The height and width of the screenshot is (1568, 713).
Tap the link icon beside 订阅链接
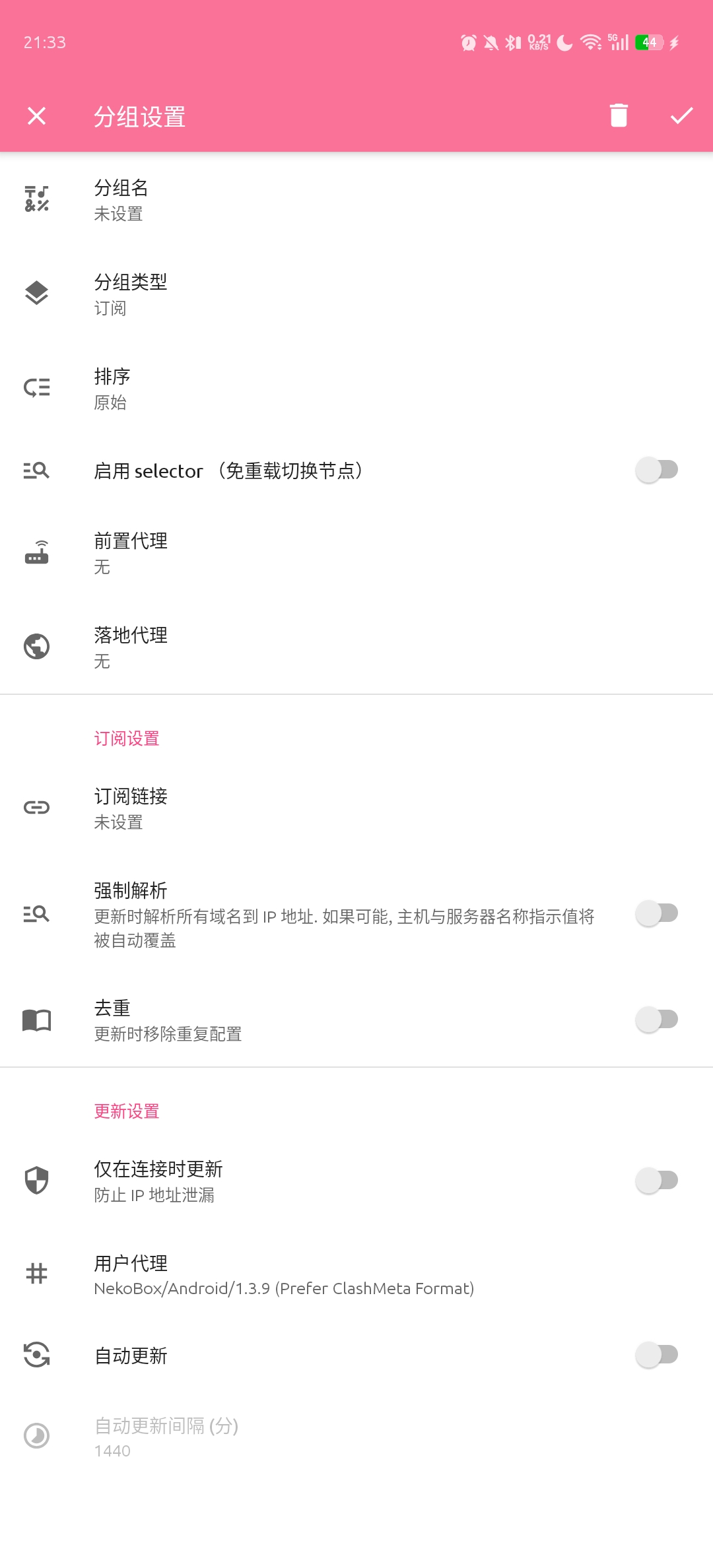tap(37, 807)
